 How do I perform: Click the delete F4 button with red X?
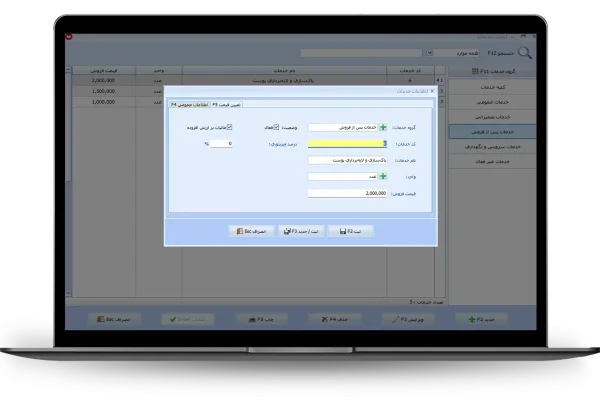[320, 318]
